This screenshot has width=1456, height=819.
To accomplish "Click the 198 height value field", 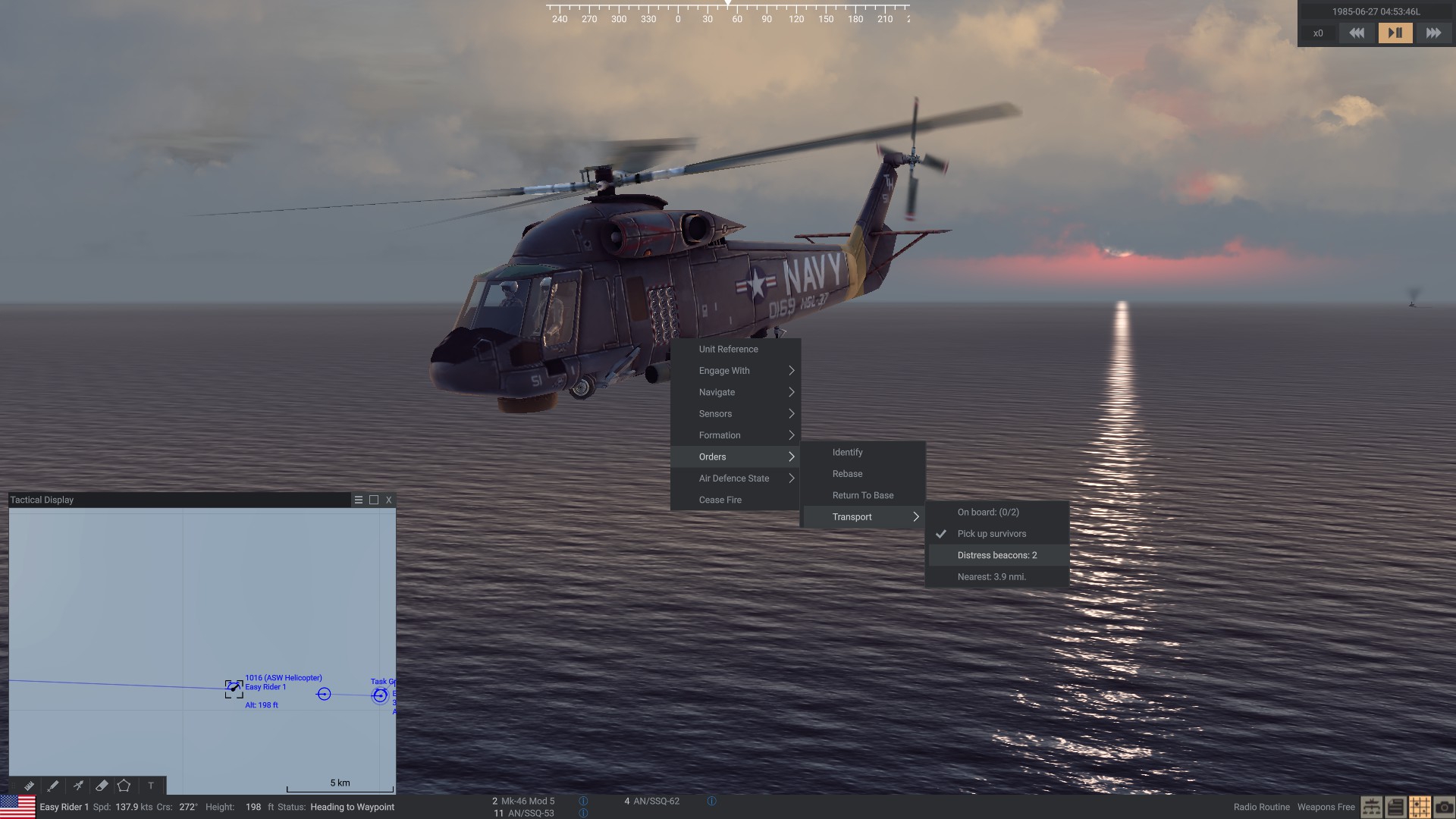I will point(253,807).
